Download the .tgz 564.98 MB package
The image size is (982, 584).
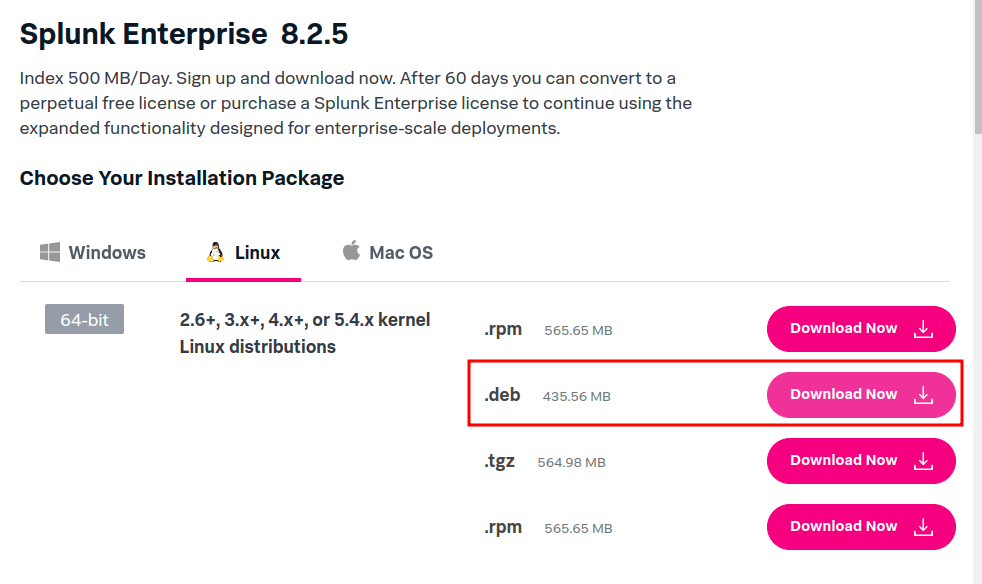point(861,461)
